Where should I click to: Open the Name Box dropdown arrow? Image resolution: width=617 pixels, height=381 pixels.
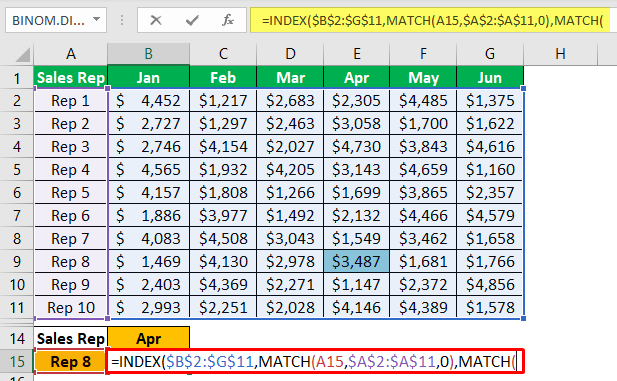coord(96,19)
